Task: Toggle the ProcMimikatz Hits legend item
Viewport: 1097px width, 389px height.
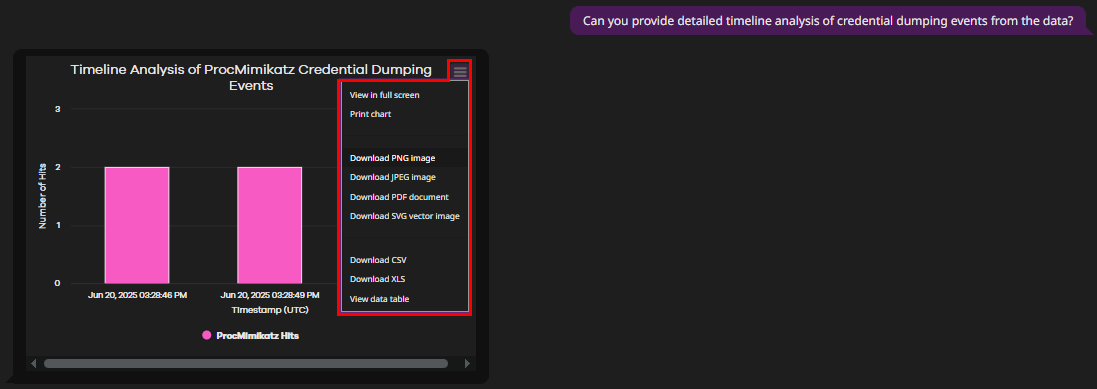Action: coord(250,336)
